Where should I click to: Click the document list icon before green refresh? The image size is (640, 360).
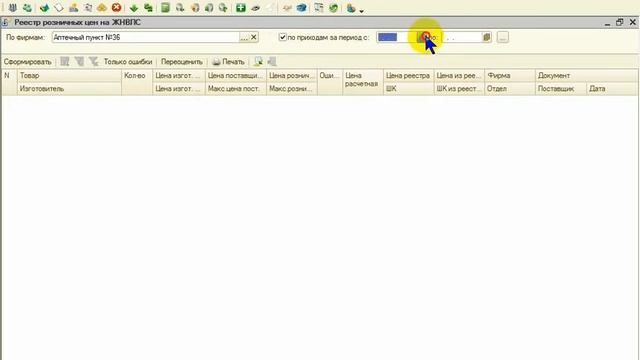[319, 8]
